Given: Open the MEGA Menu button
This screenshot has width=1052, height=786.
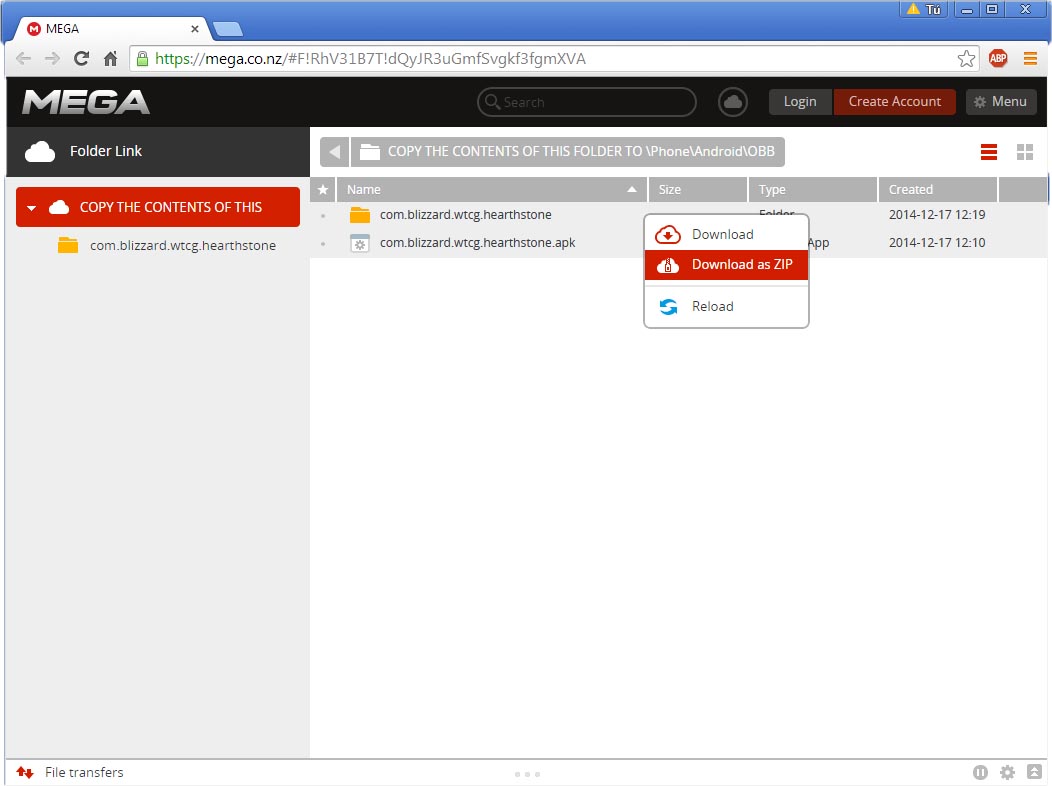Looking at the screenshot, I should point(1000,102).
